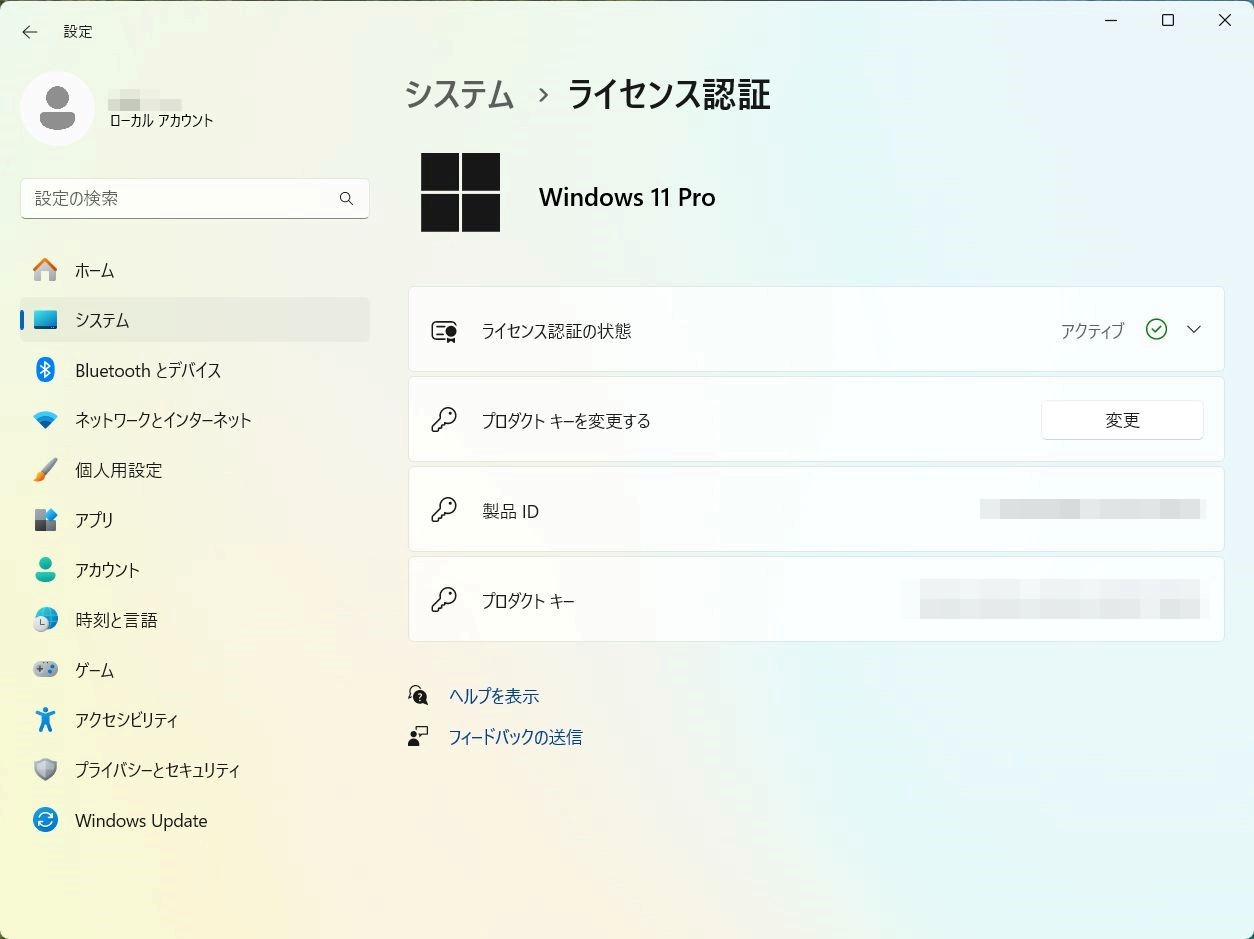
Task: Click the プロダクト キーを変更する label
Action: point(566,421)
